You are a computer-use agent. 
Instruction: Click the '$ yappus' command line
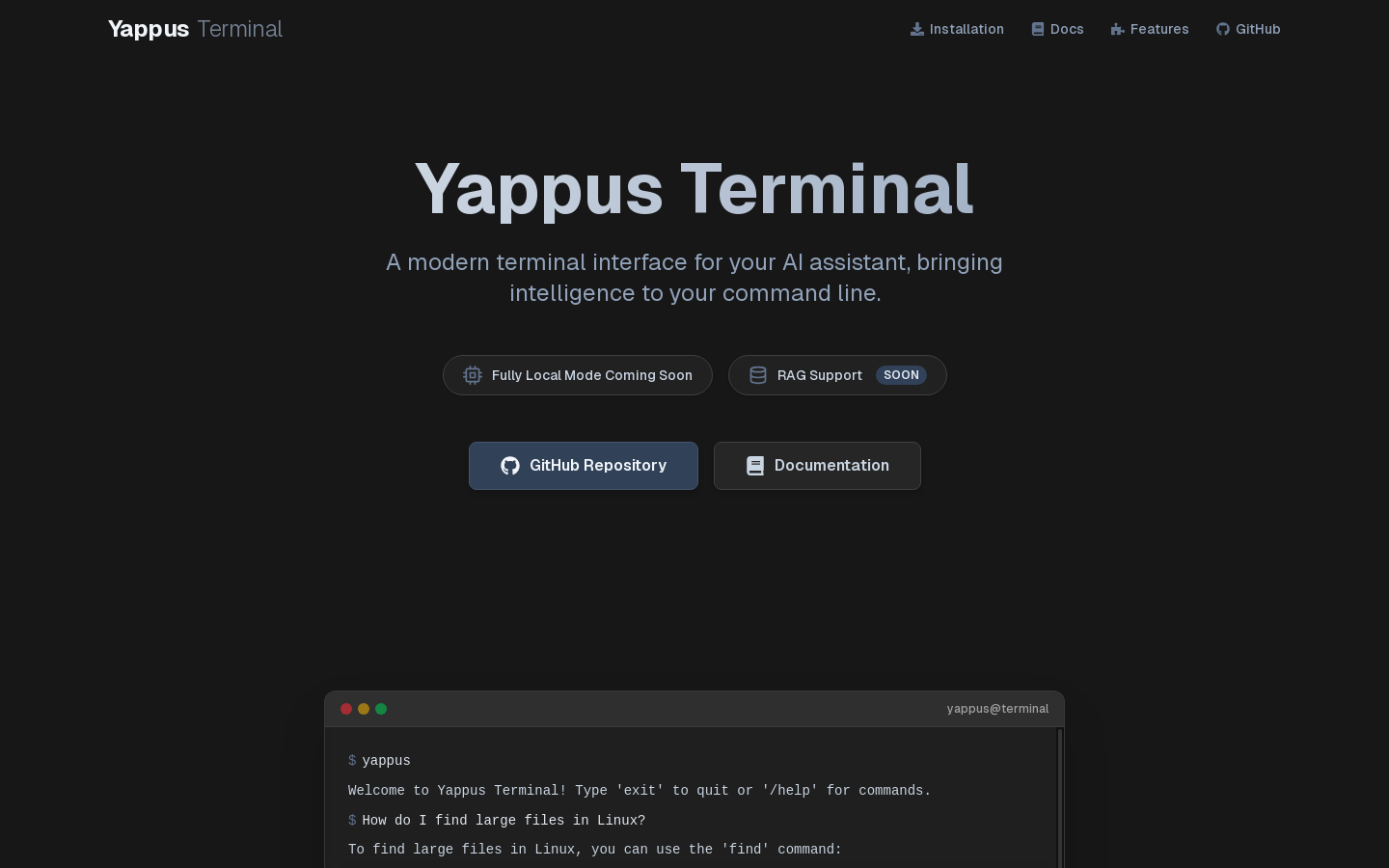pyautogui.click(x=379, y=761)
